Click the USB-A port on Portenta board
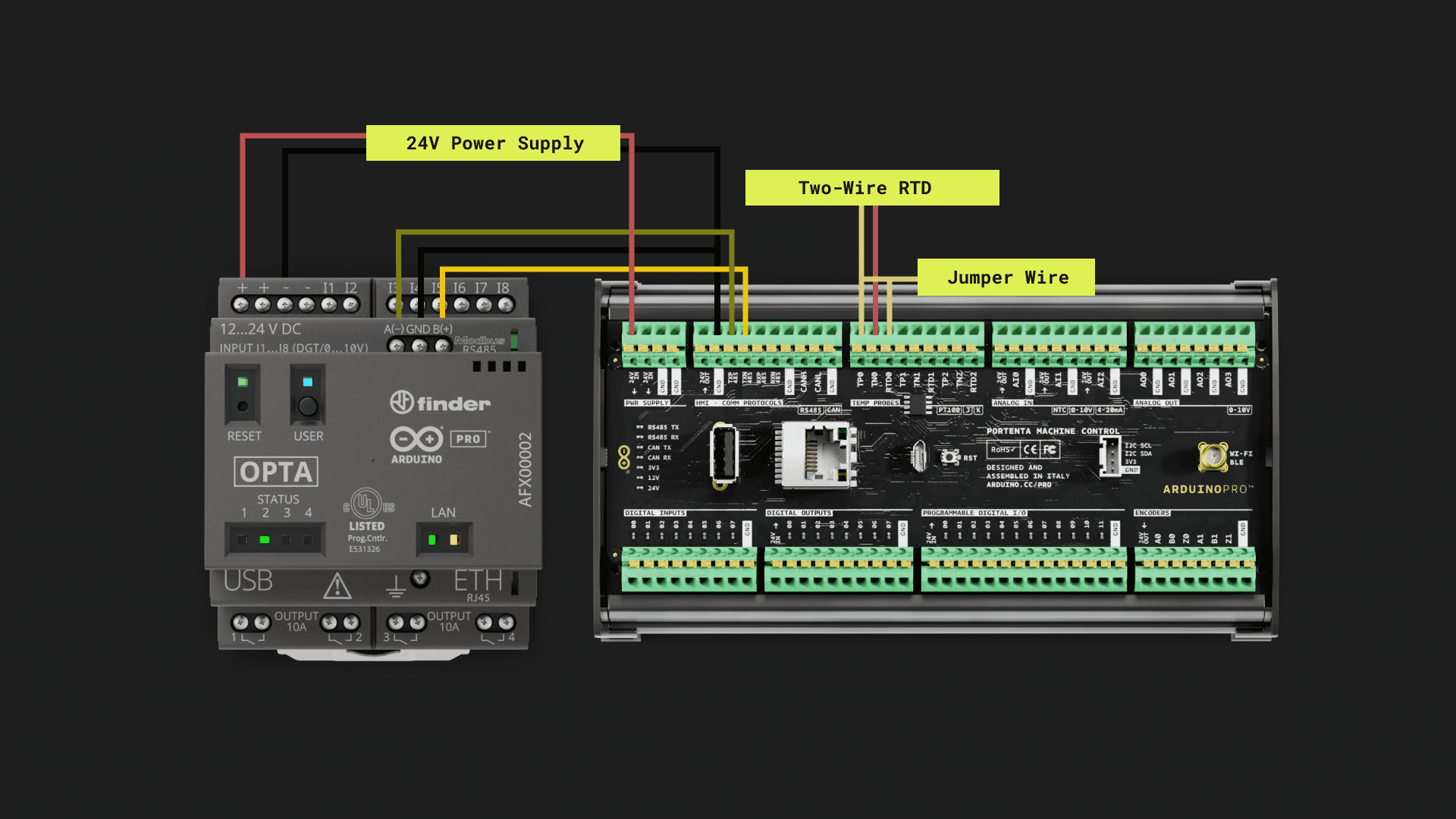This screenshot has width=1456, height=819. click(x=724, y=454)
